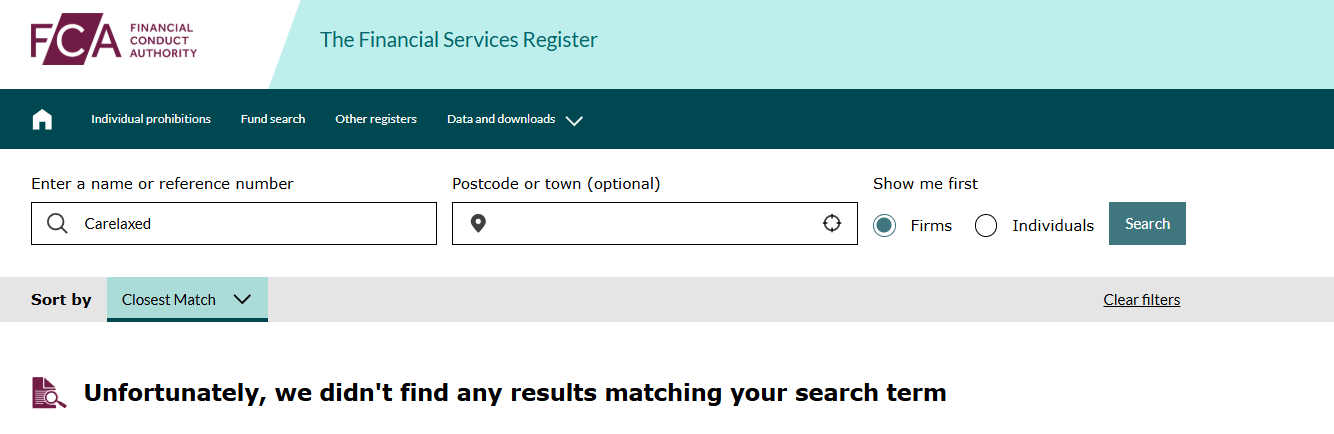Image resolution: width=1334 pixels, height=434 pixels.
Task: Click the no-results document search icon
Action: (49, 393)
